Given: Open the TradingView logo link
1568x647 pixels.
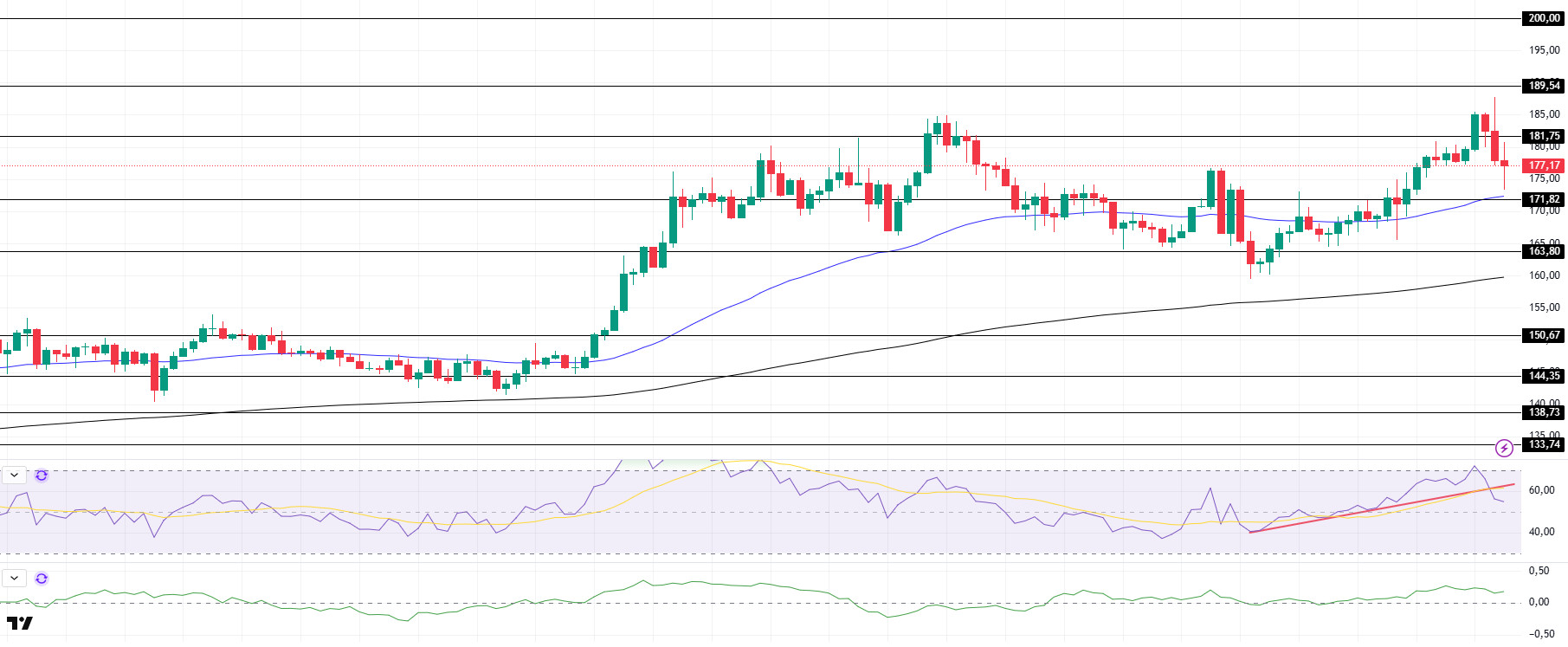Looking at the screenshot, I should [20, 624].
